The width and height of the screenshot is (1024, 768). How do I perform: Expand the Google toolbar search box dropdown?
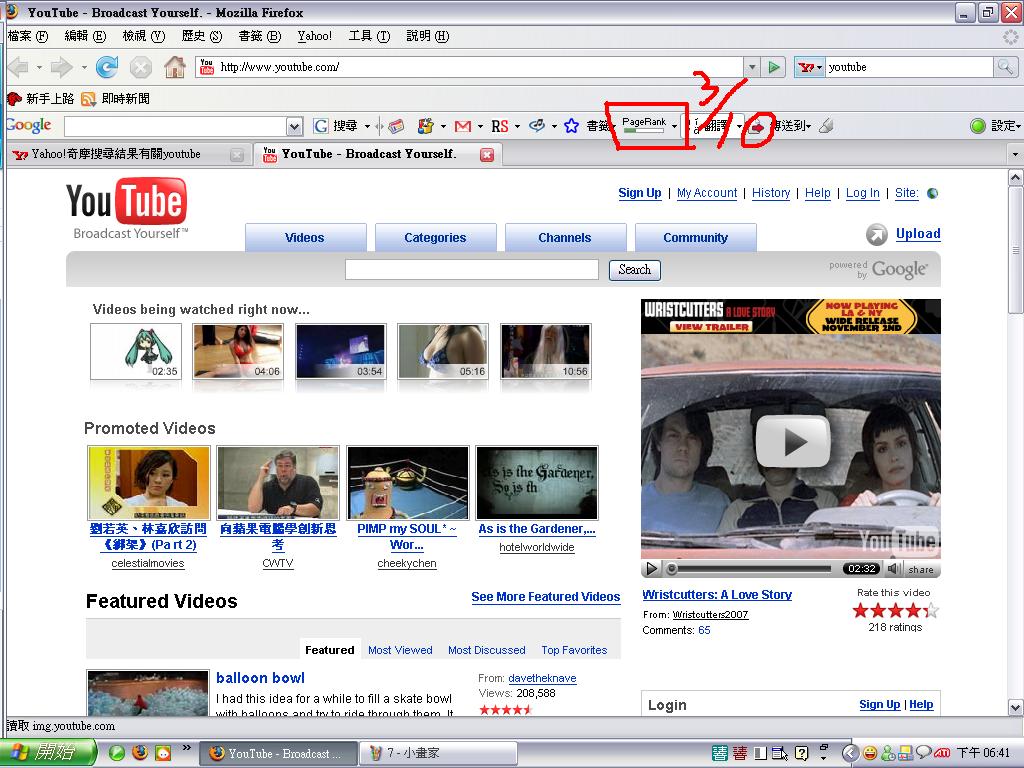click(295, 126)
